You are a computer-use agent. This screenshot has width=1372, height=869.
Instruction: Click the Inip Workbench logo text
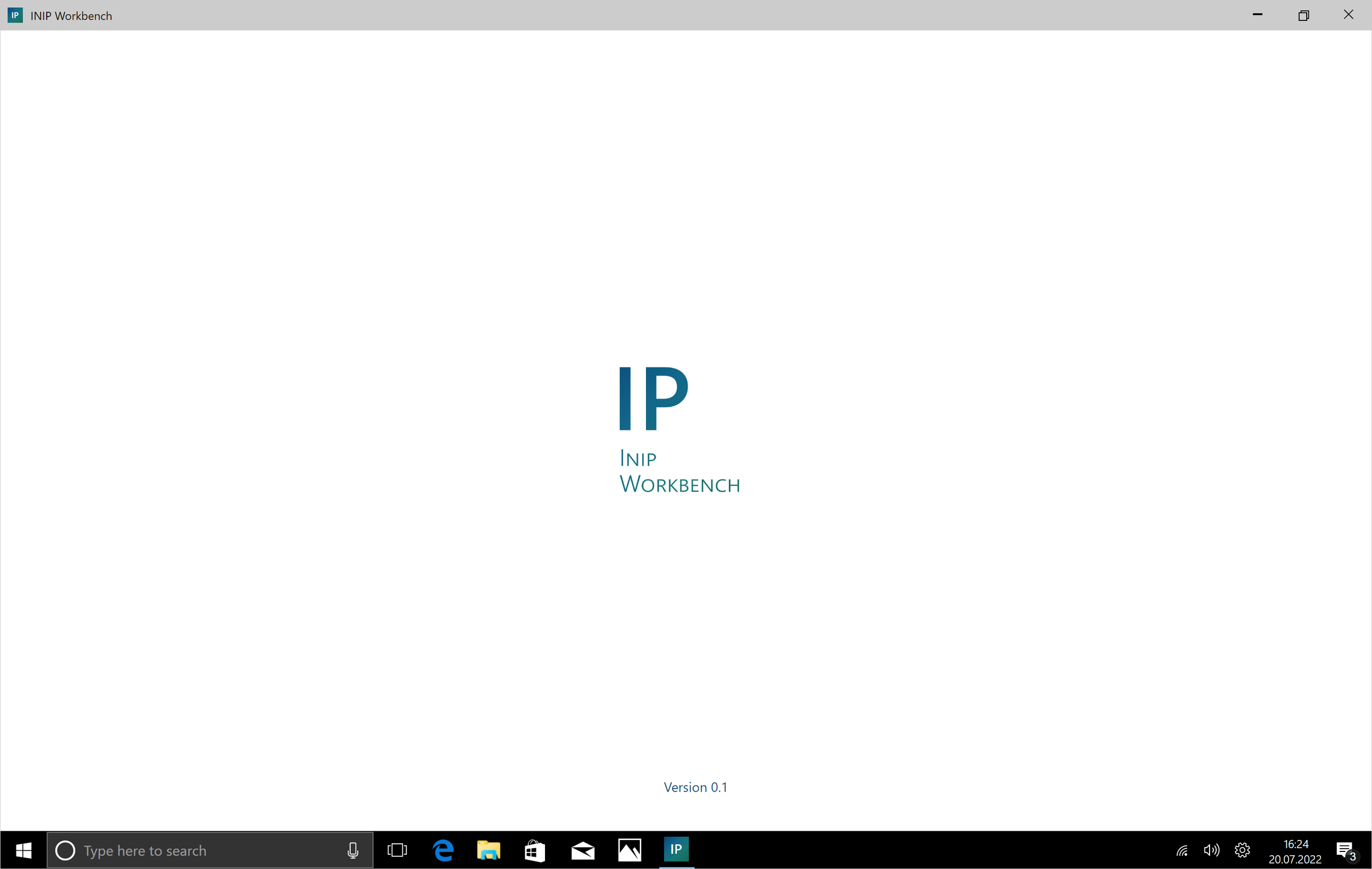click(x=679, y=472)
